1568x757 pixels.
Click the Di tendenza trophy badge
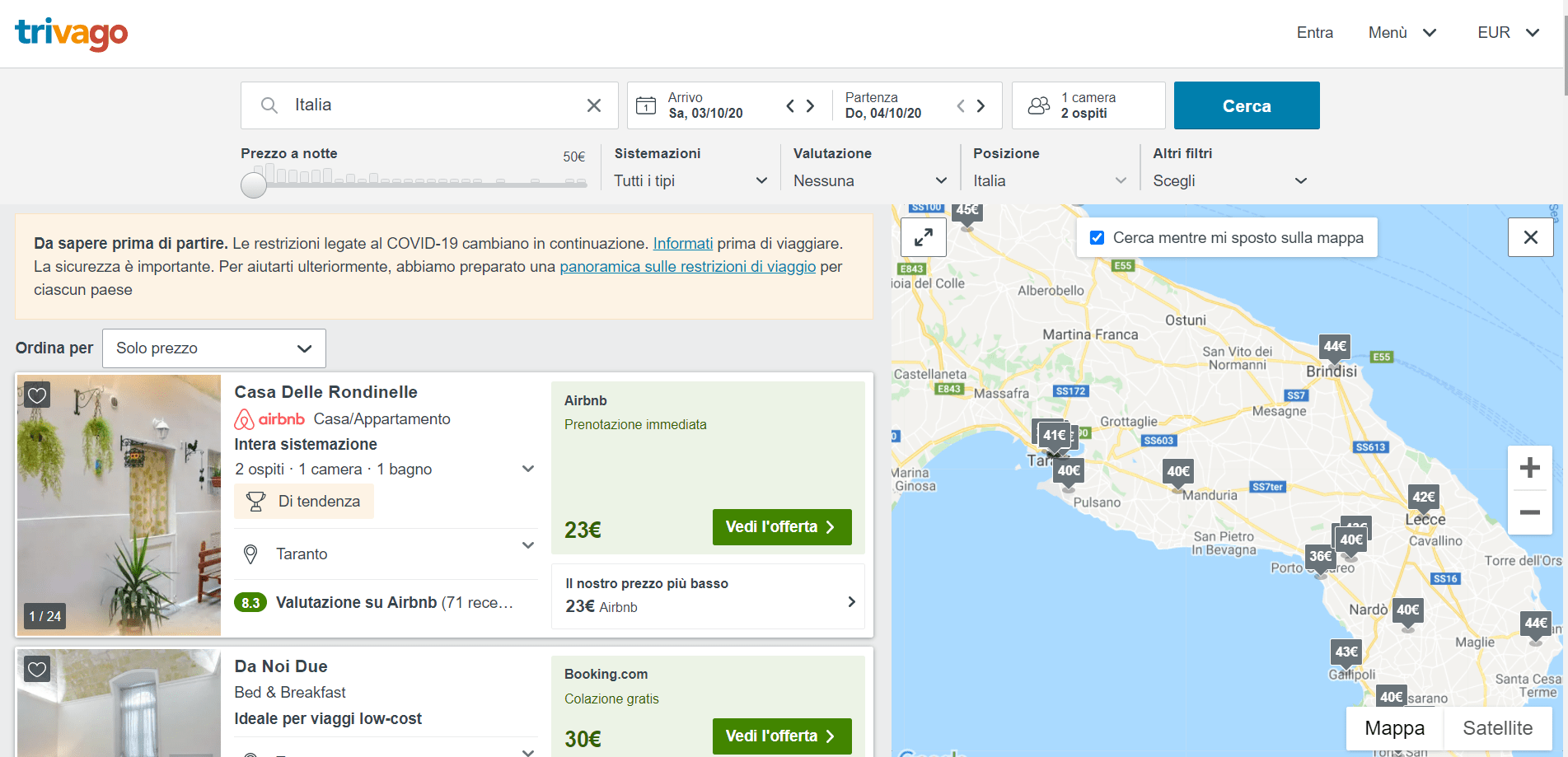coord(304,502)
